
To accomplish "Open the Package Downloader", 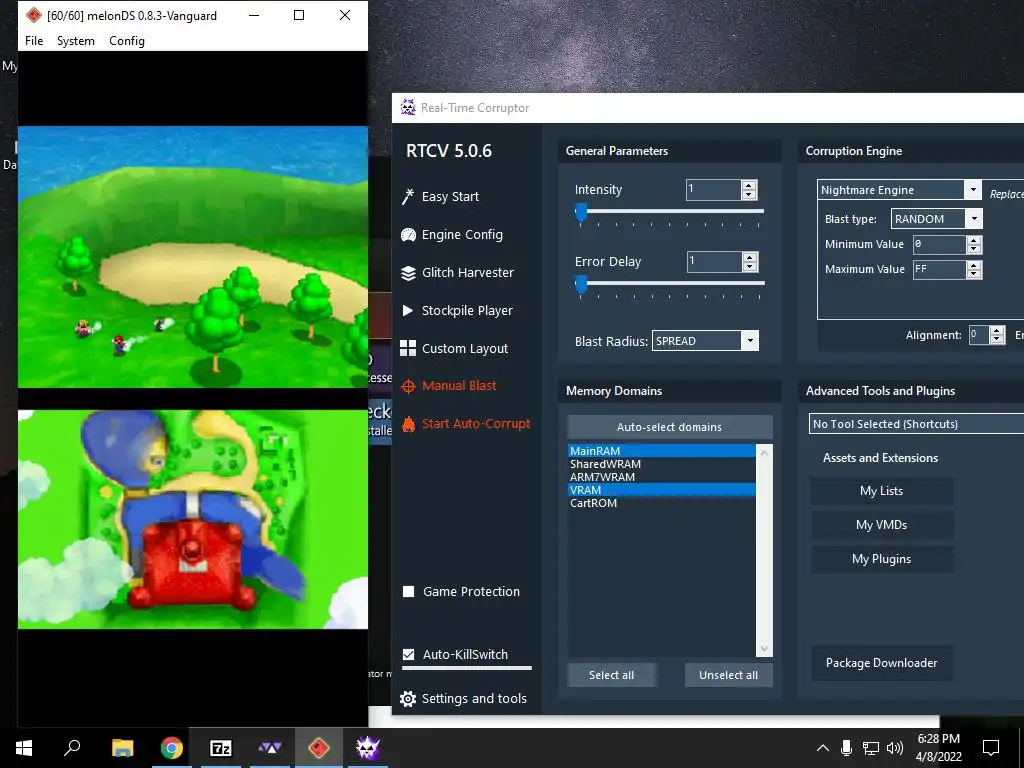I will coord(882,663).
